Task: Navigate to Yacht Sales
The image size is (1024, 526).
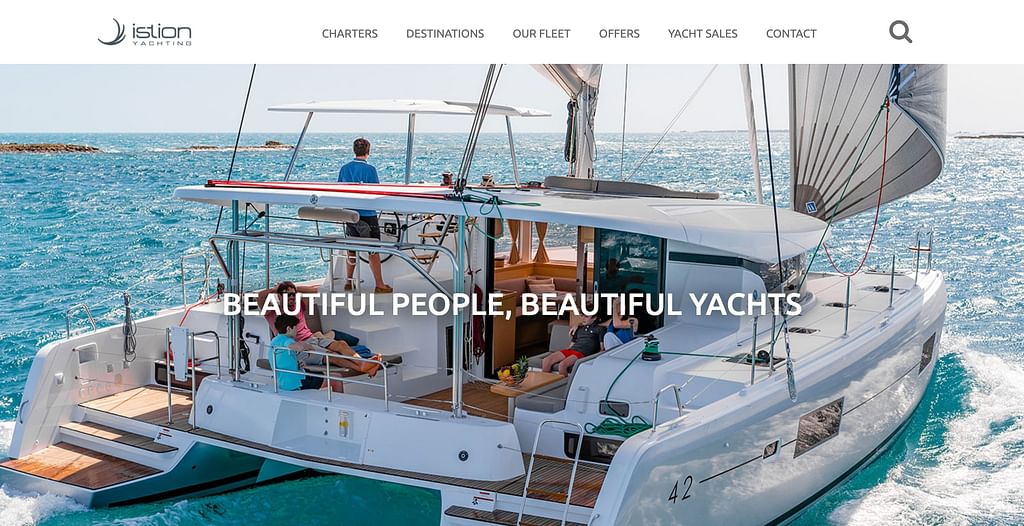Action: (703, 33)
